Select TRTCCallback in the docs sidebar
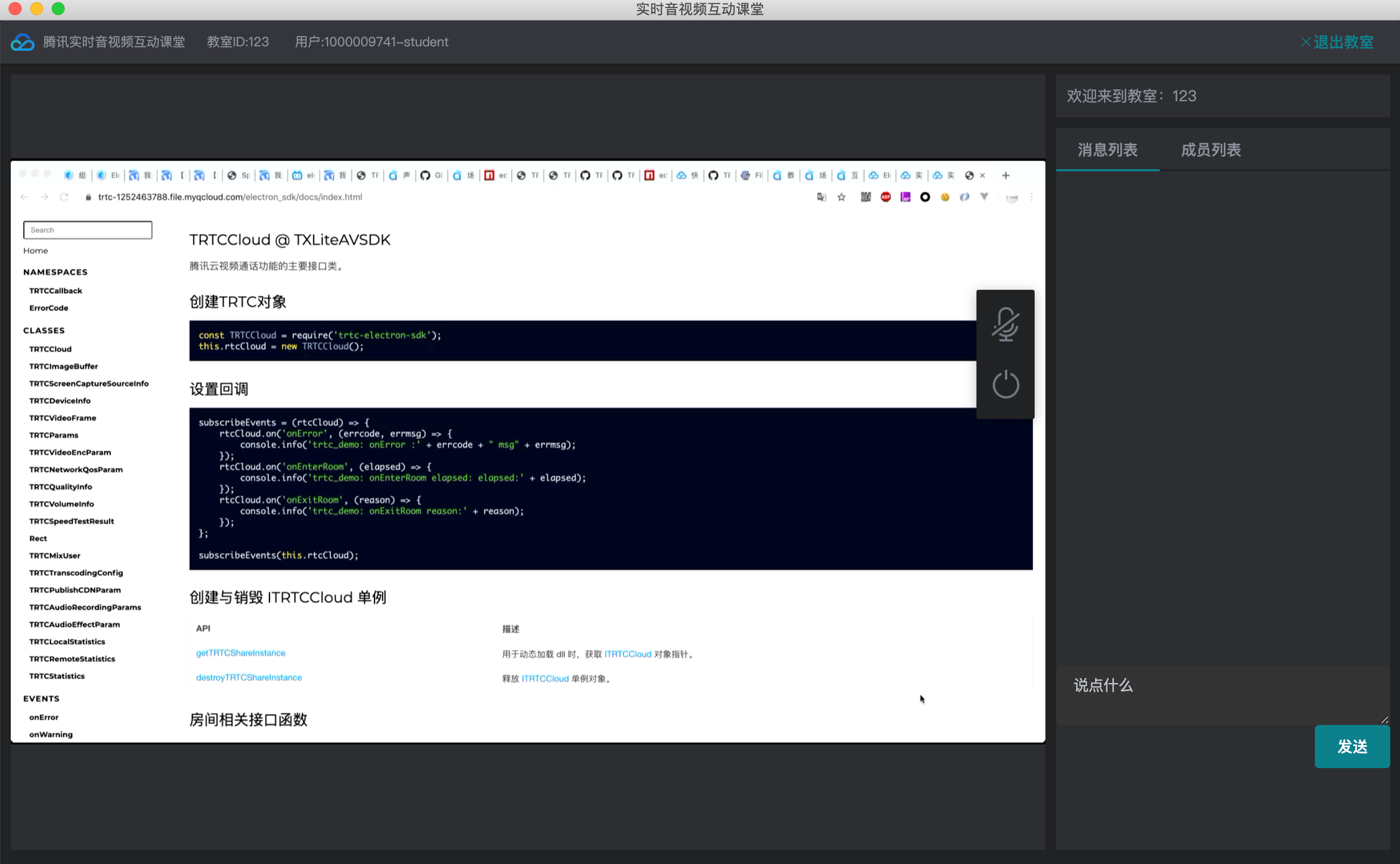Image resolution: width=1400 pixels, height=864 pixels. [56, 290]
